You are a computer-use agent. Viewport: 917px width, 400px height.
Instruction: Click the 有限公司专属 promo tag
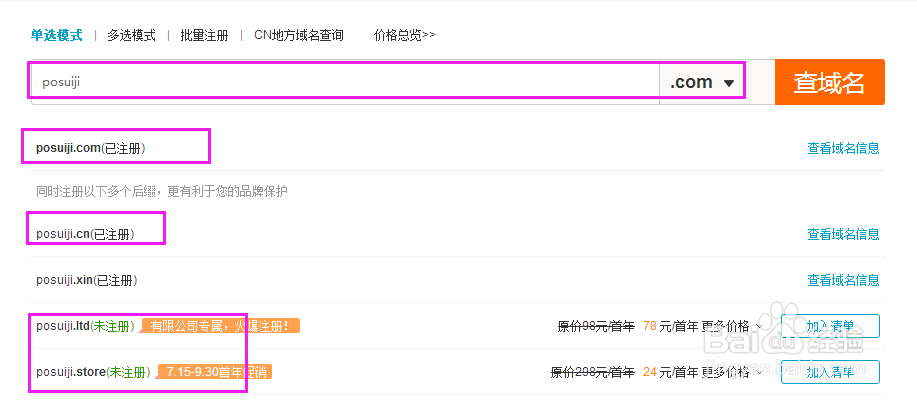tap(220, 326)
